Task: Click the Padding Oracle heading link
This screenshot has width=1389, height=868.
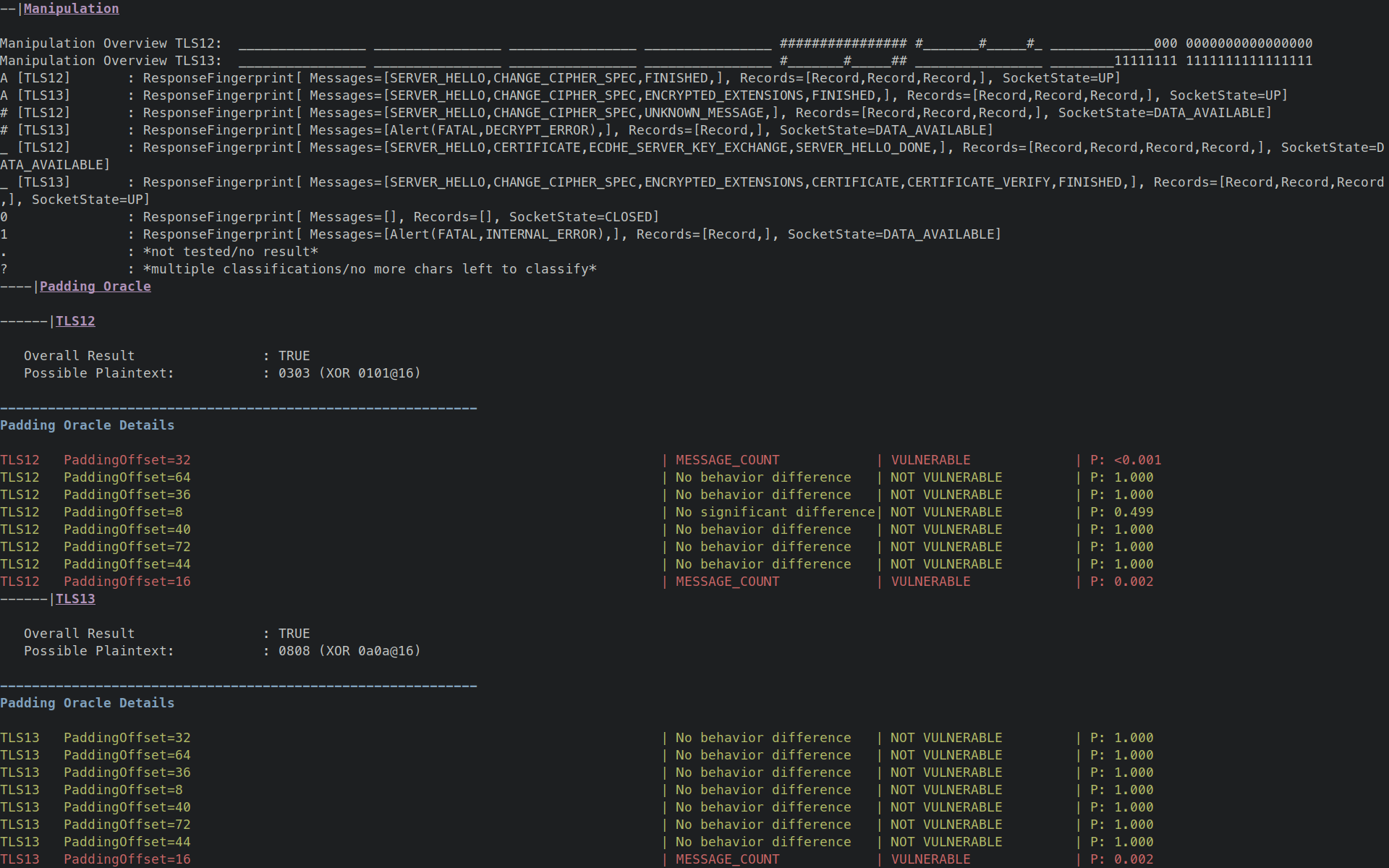Action: coord(95,286)
